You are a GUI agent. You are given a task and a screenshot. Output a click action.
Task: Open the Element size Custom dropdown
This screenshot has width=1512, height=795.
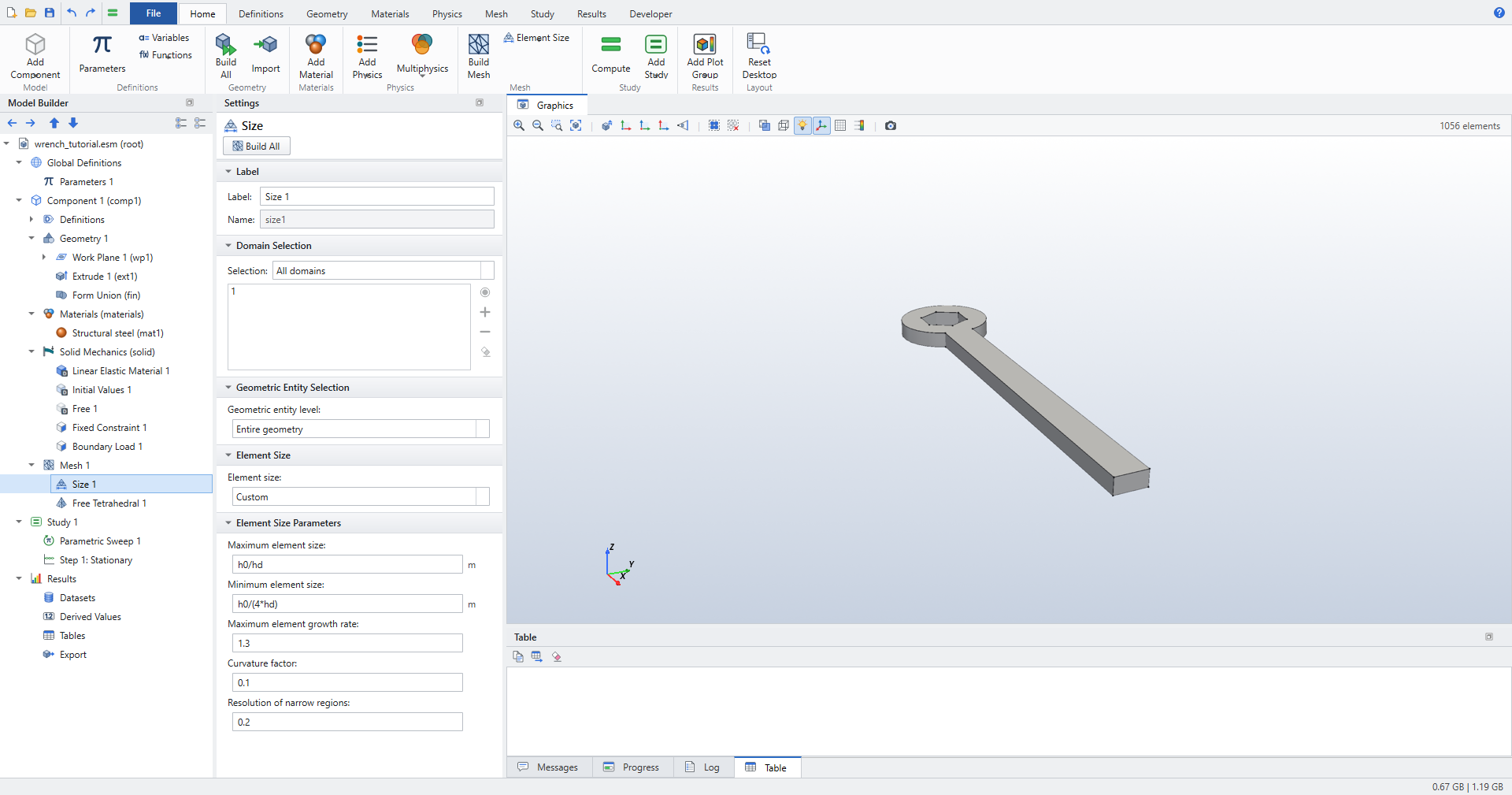361,496
